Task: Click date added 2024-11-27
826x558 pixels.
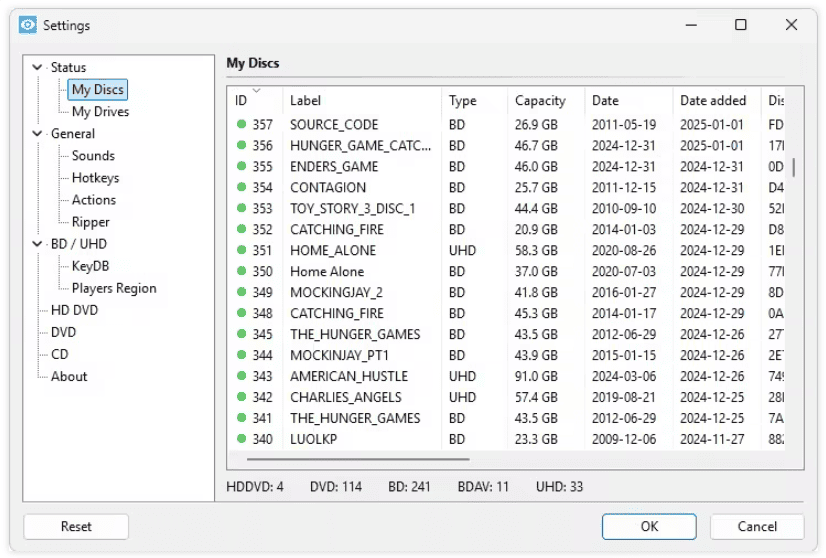Action: 712,439
